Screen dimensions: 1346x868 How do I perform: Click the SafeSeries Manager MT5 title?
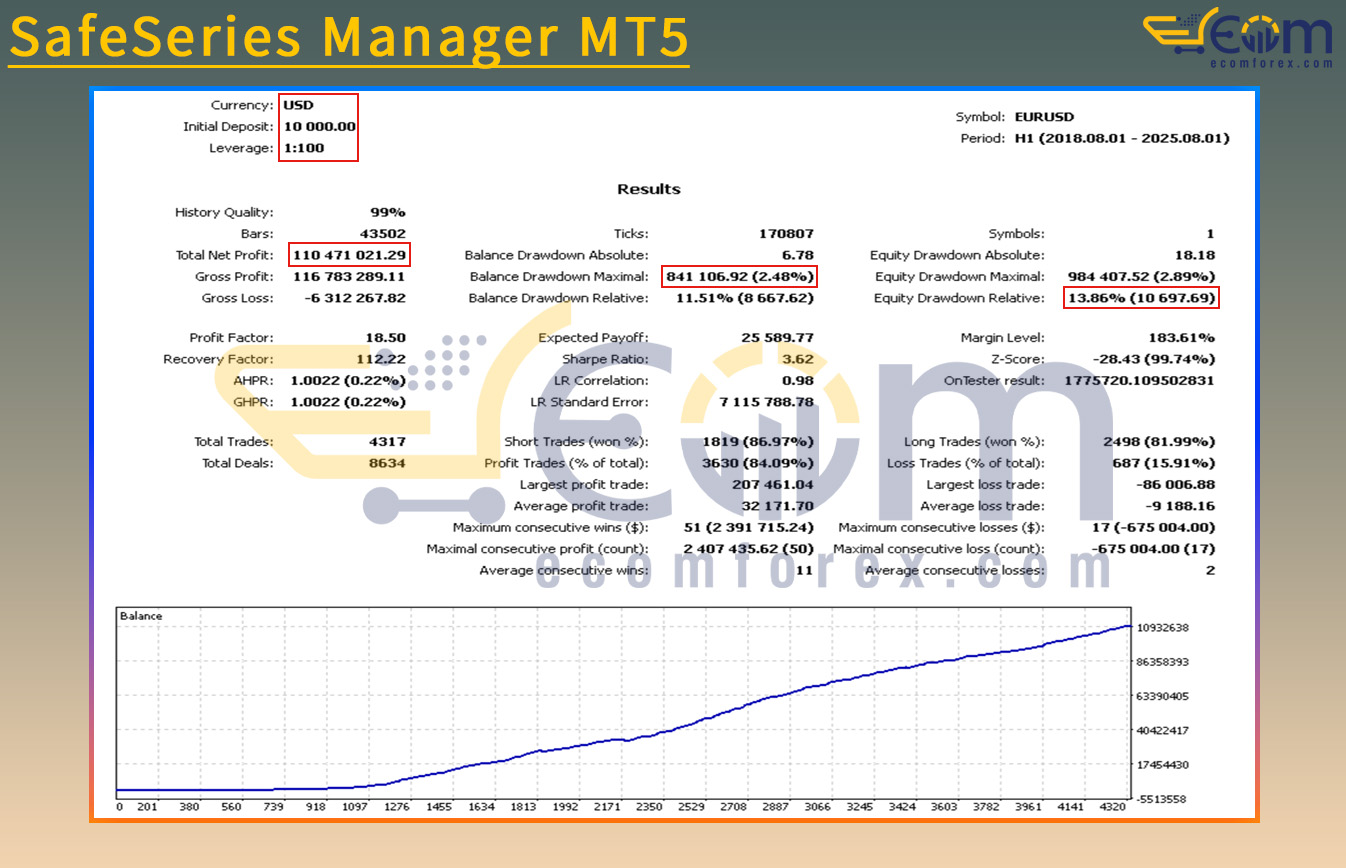[x=349, y=37]
